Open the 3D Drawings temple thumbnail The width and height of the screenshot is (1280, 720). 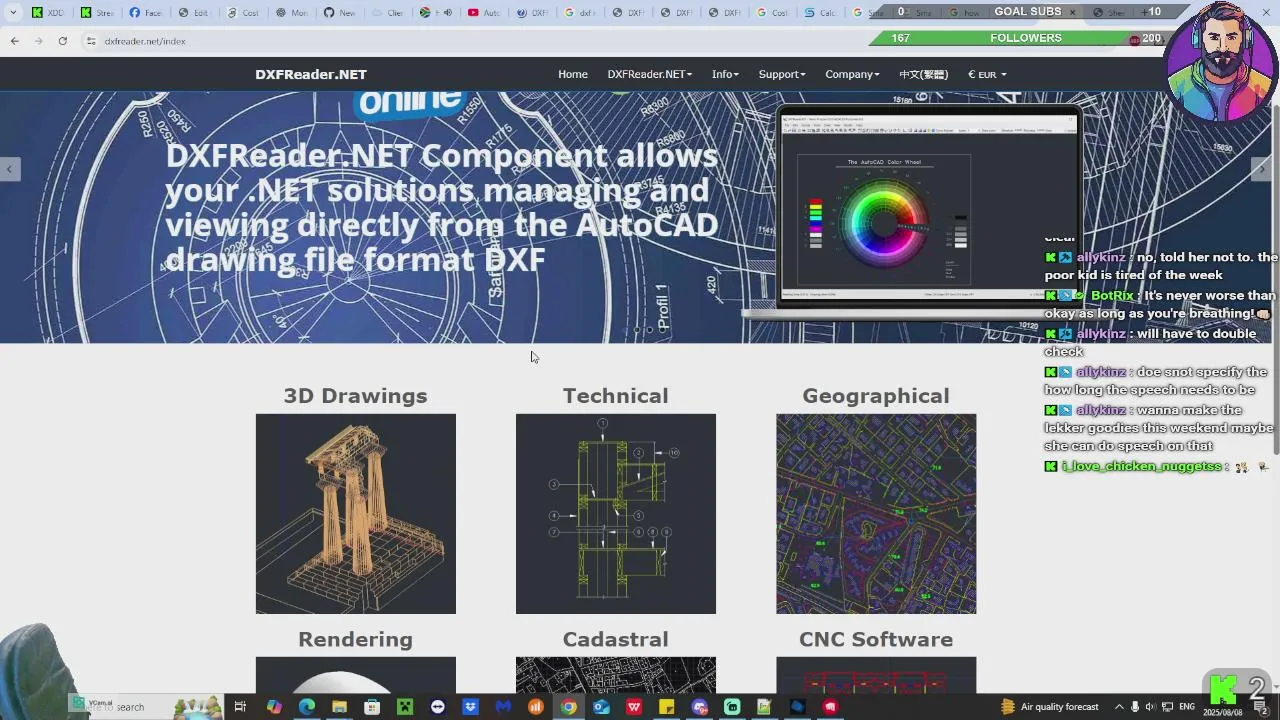tap(355, 514)
